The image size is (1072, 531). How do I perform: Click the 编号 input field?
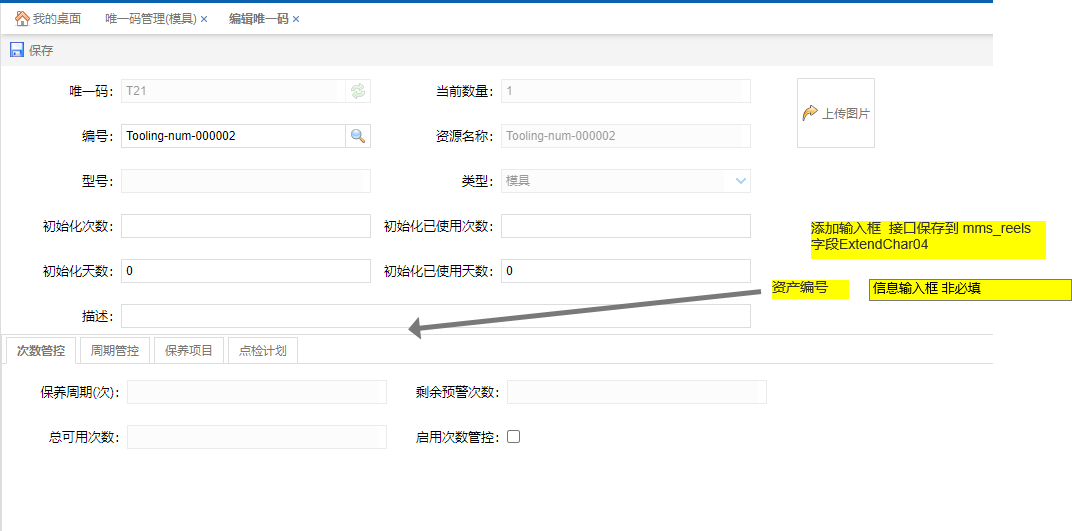point(232,136)
